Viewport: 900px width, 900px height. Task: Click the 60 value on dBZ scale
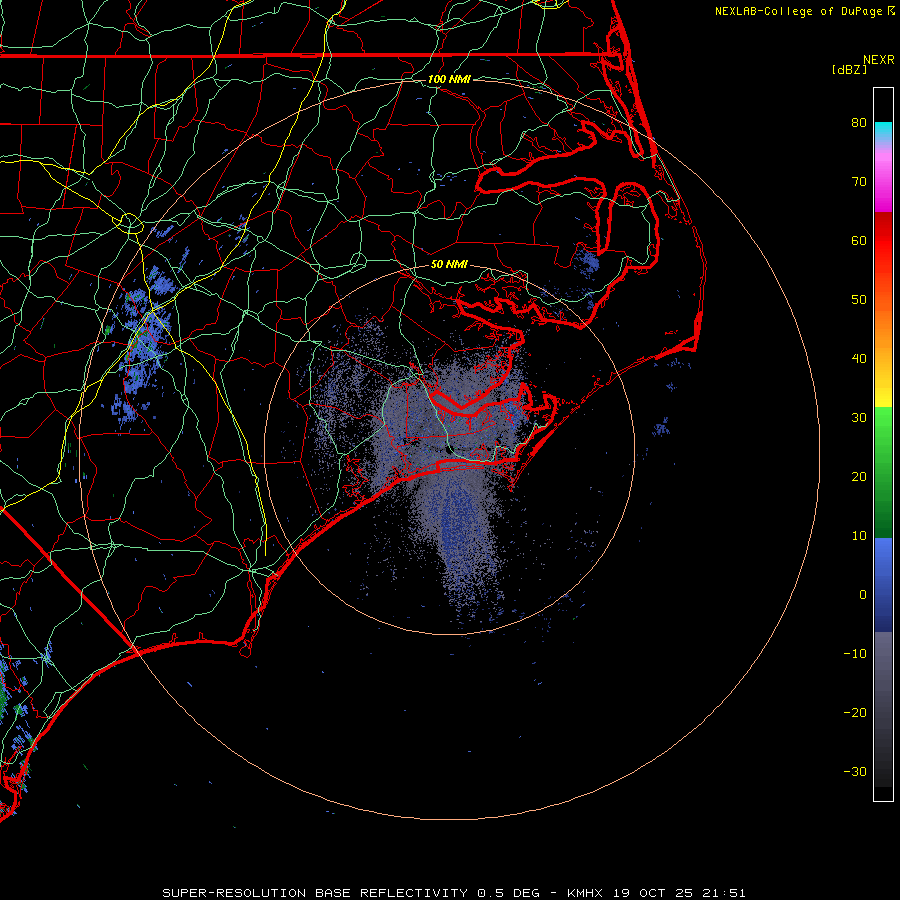(859, 240)
